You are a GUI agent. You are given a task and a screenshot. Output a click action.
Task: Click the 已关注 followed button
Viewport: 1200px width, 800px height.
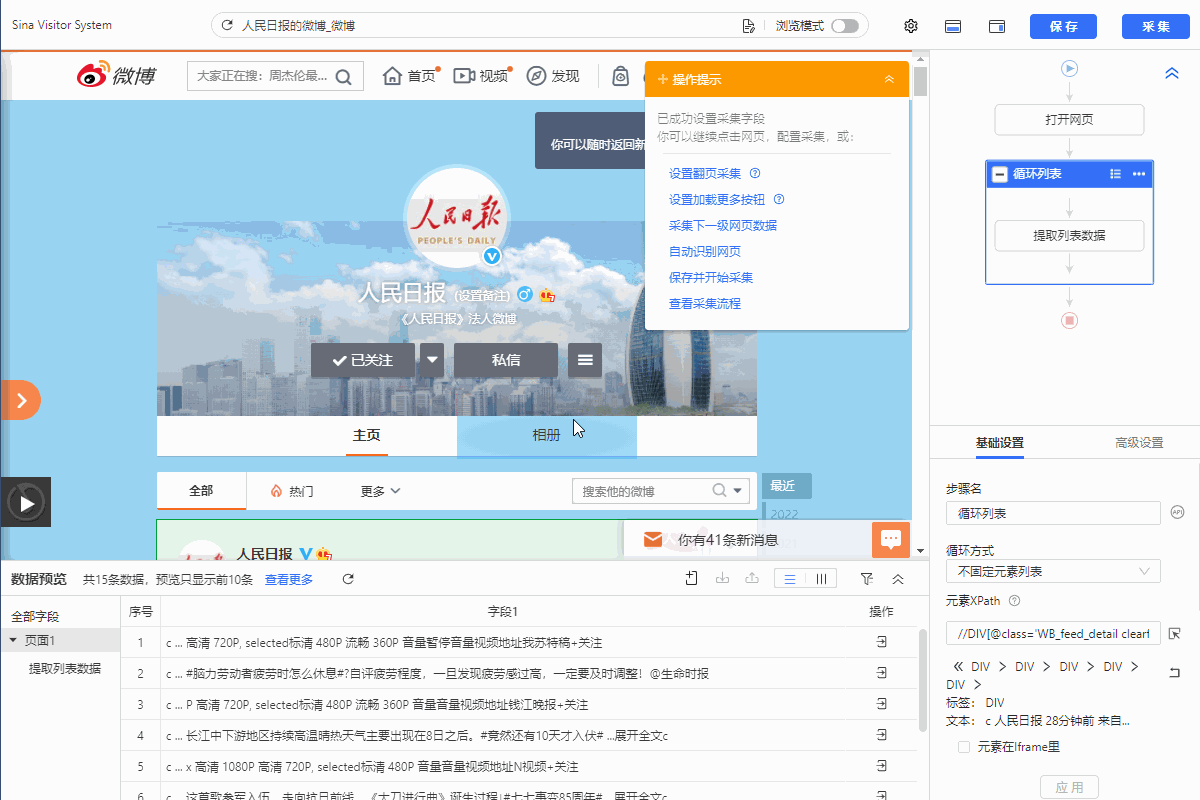(x=363, y=360)
